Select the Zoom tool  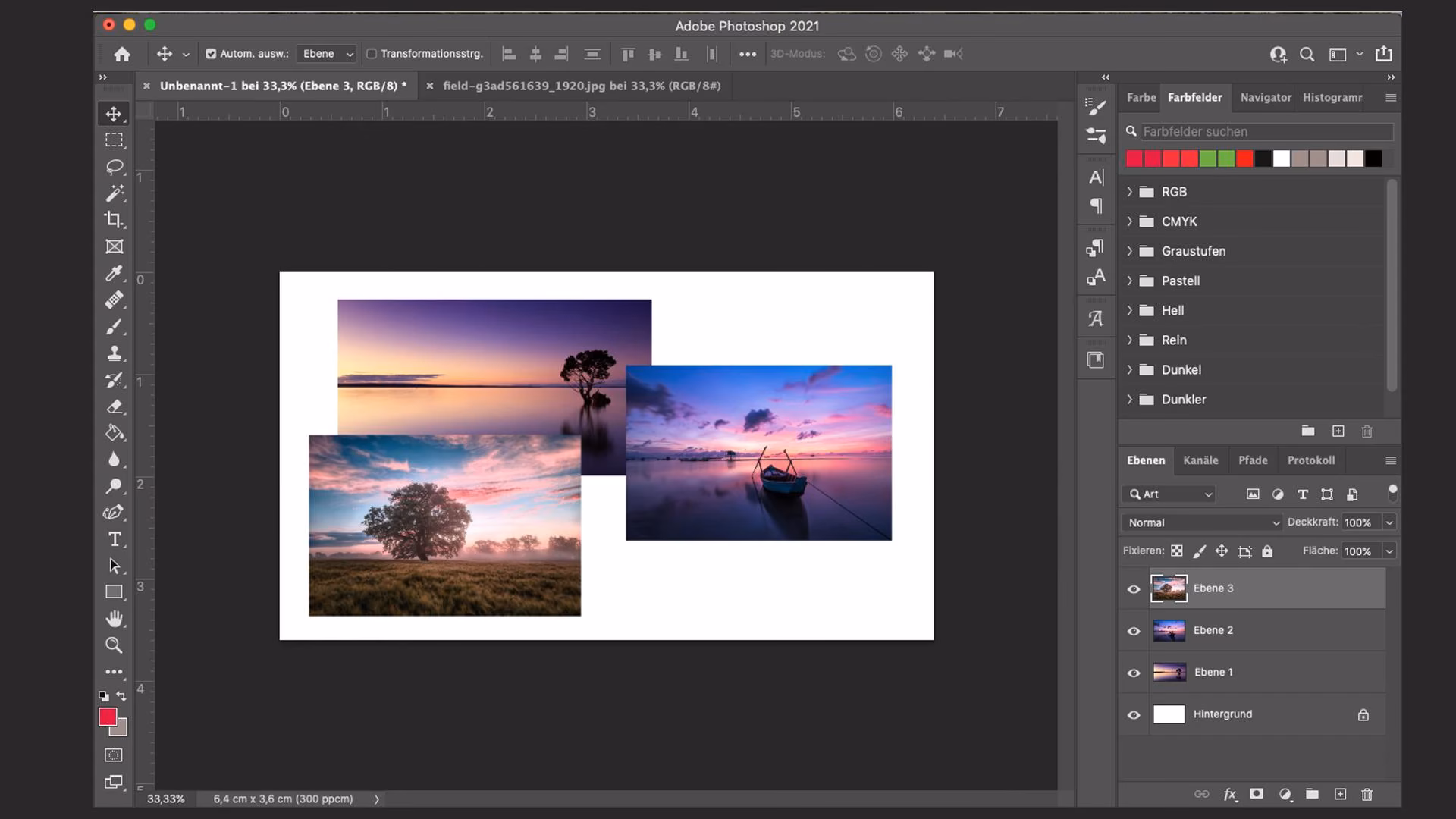point(114,645)
